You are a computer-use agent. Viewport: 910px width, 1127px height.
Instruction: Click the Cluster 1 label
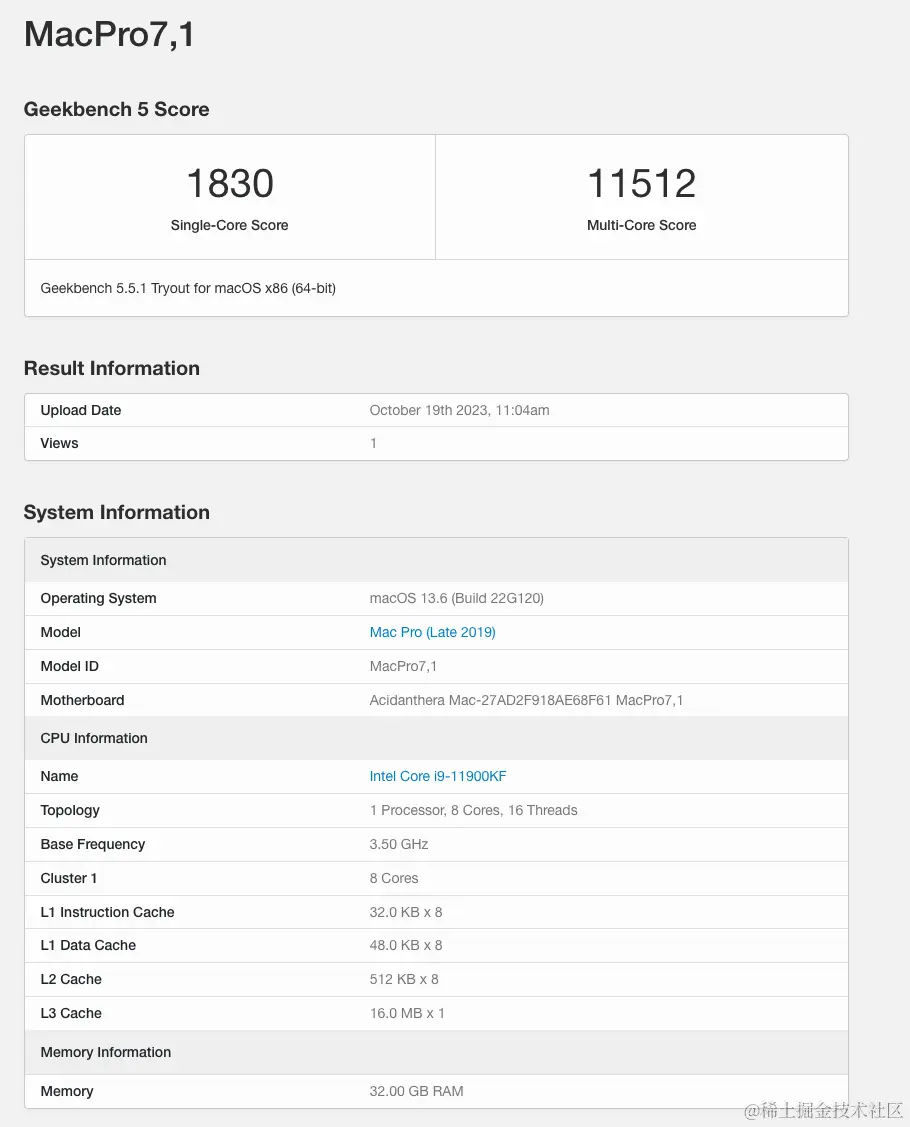pos(68,878)
